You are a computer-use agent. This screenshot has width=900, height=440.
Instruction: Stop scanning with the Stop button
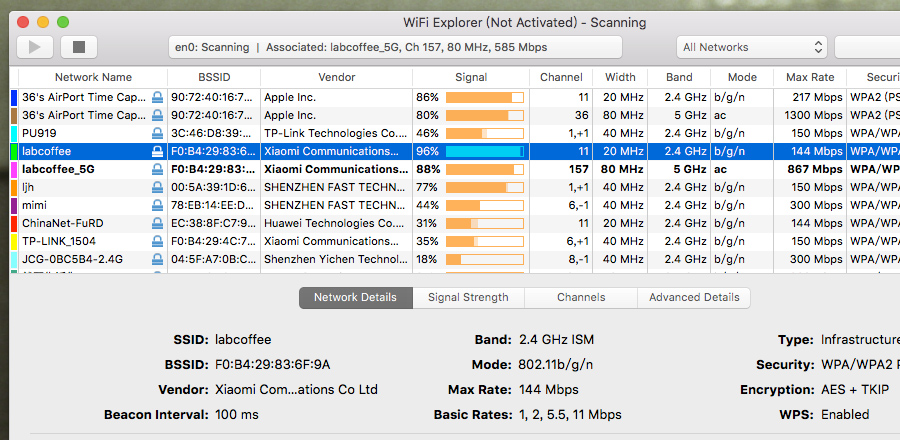click(79, 47)
